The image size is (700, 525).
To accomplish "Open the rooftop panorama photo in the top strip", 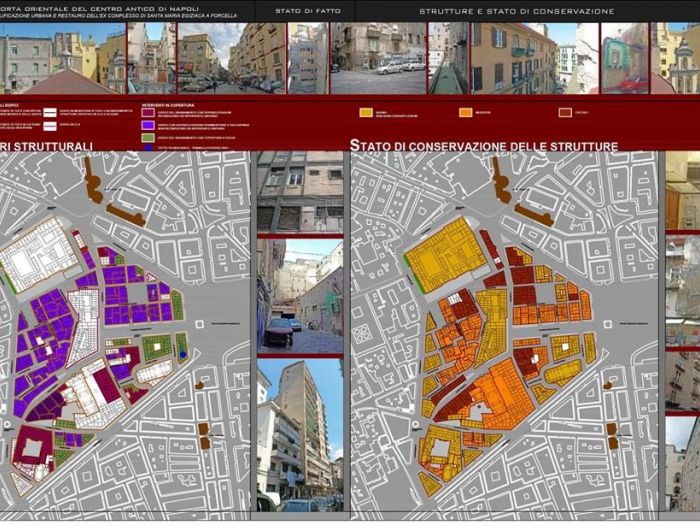I will tap(62, 58).
